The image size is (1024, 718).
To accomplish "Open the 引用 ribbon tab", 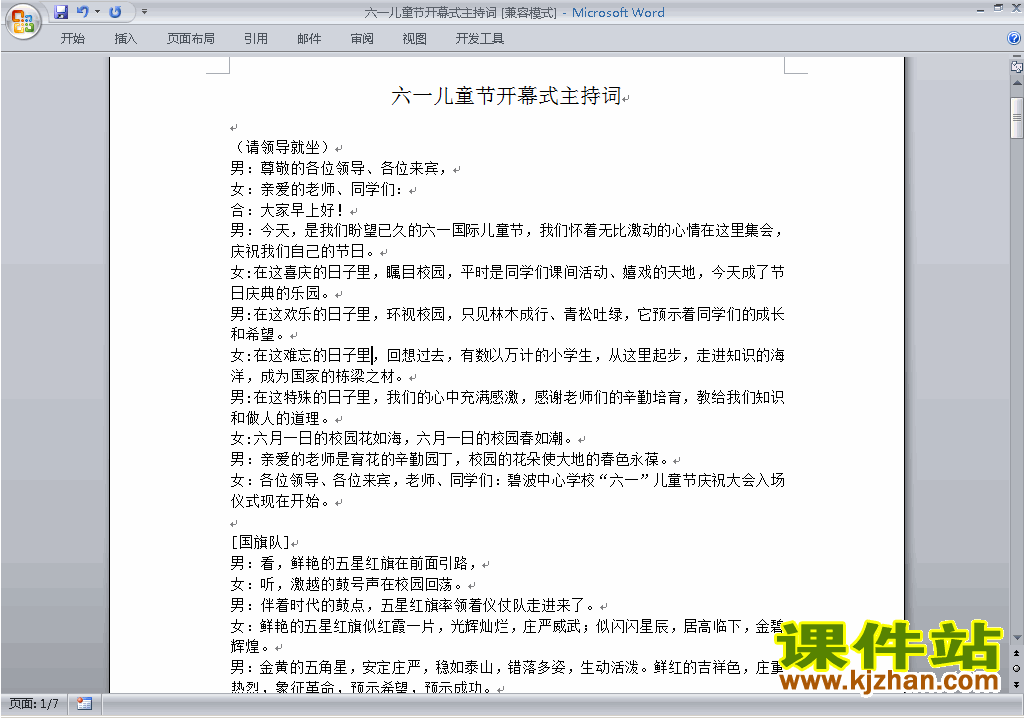I will (255, 39).
